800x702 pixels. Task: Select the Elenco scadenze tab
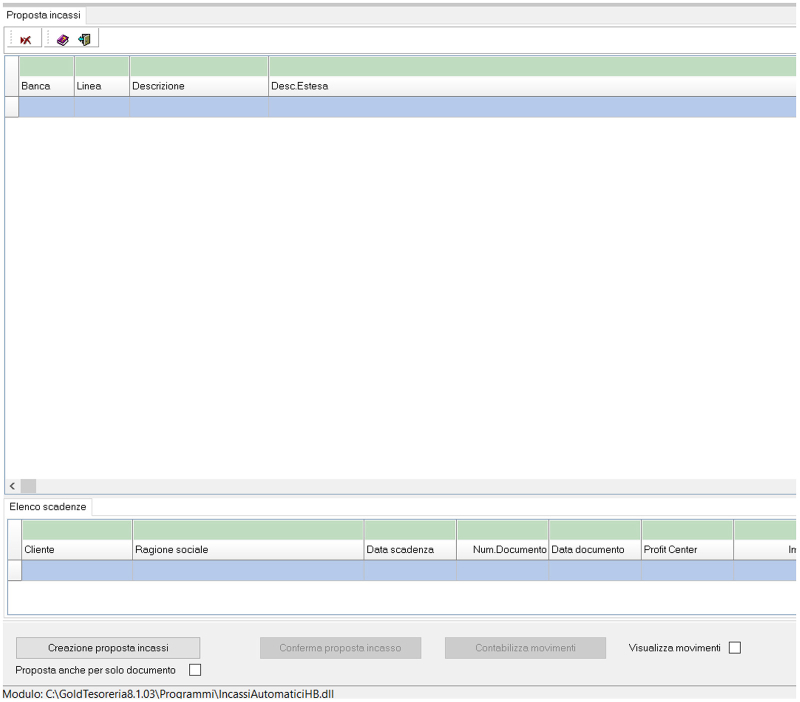[48, 507]
